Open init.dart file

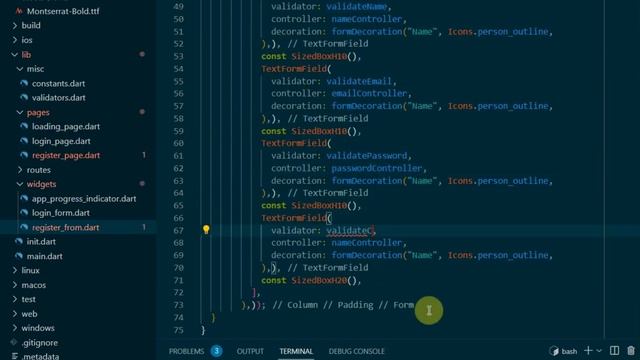[41, 242]
